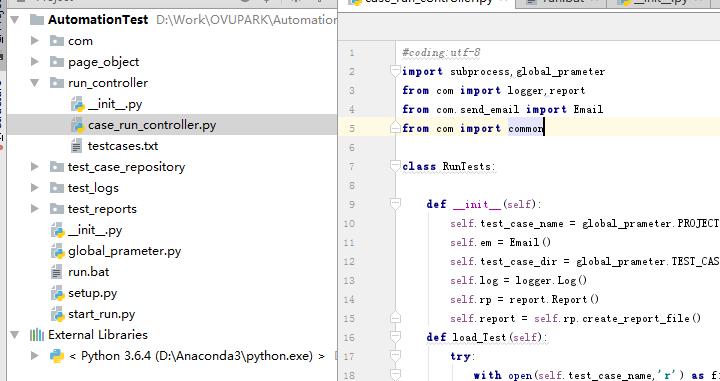Viewport: 720px width, 381px height.
Task: Click the global_prameter.py file icon
Action: pyautogui.click(x=57, y=251)
